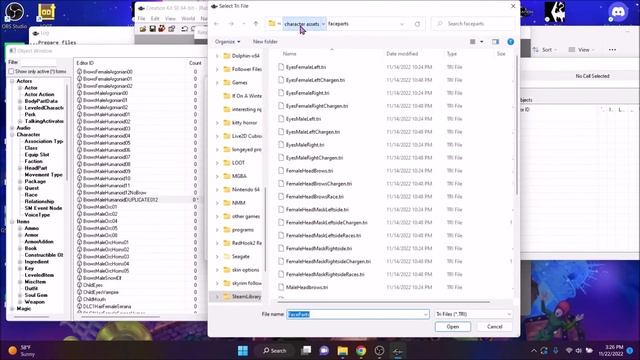Expand the Dolphin-x64 folder node
This screenshot has width=640, height=360.
tap(217, 56)
